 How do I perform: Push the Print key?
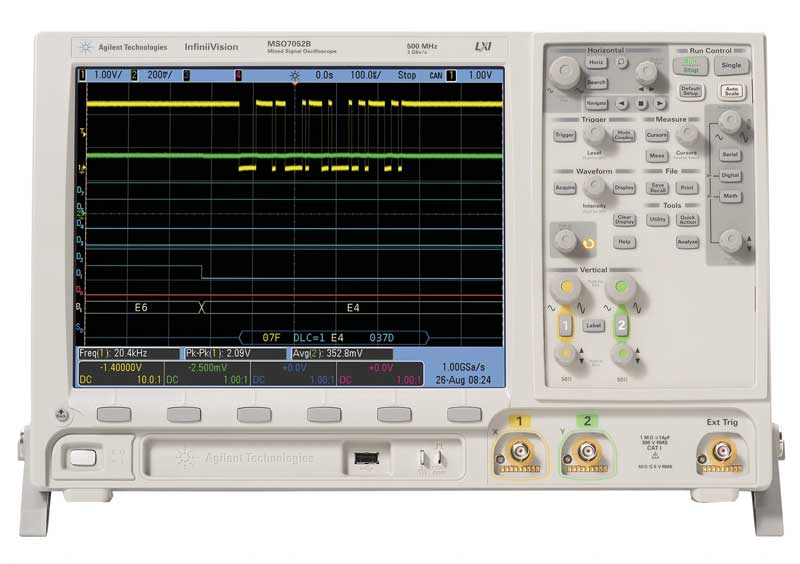[x=687, y=188]
